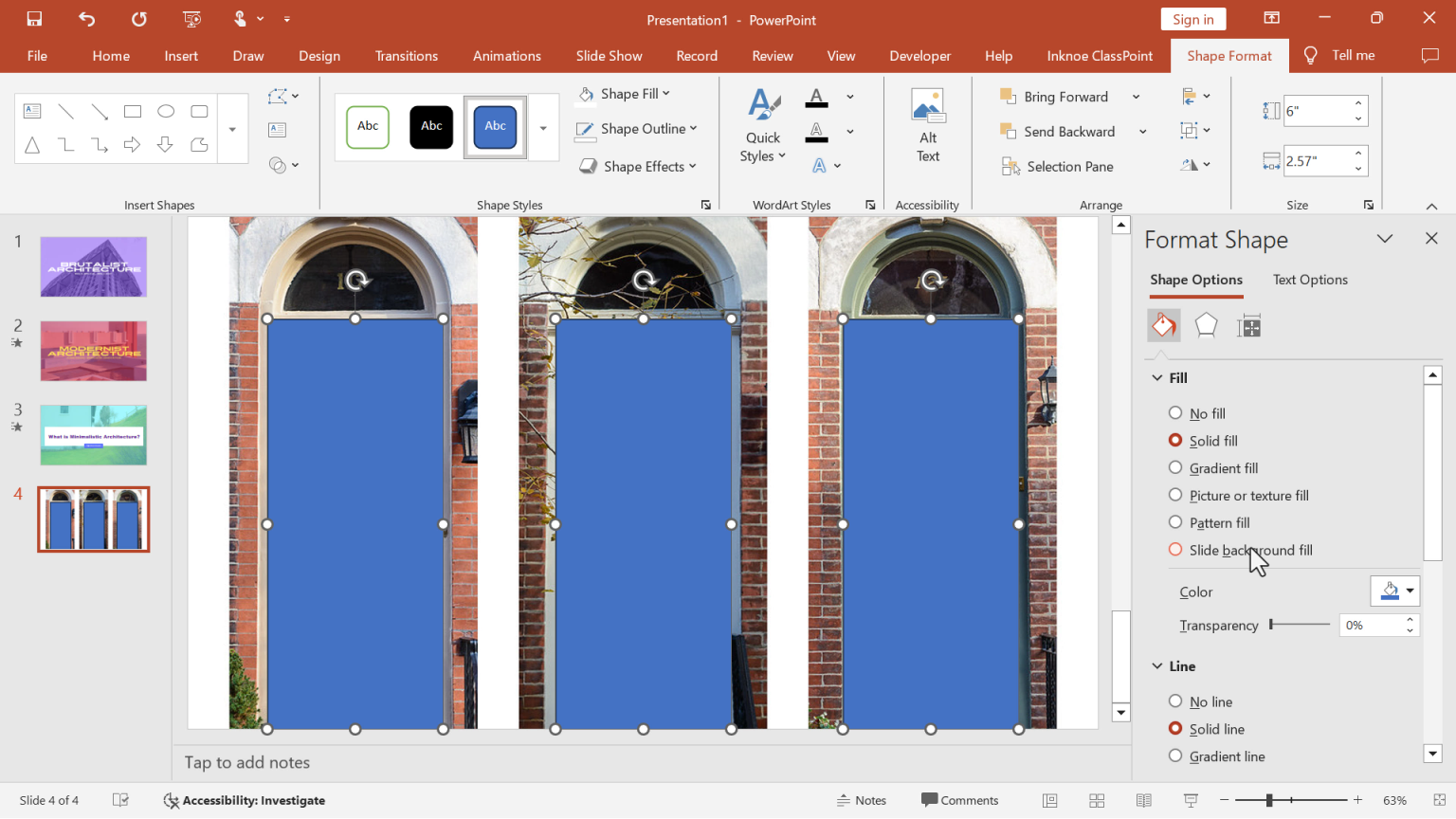Screen dimensions: 1456x819
Task: Select the Rectangle shape tool
Action: click(x=133, y=111)
